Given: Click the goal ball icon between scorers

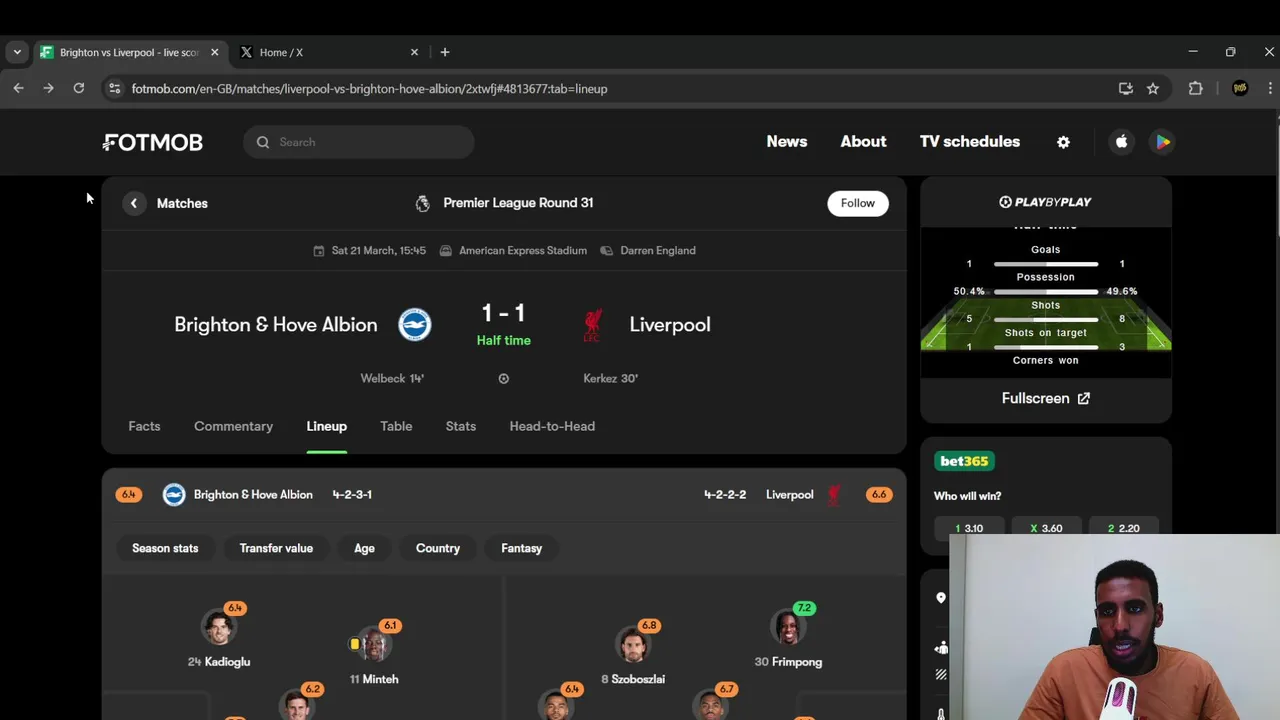Looking at the screenshot, I should click(503, 379).
